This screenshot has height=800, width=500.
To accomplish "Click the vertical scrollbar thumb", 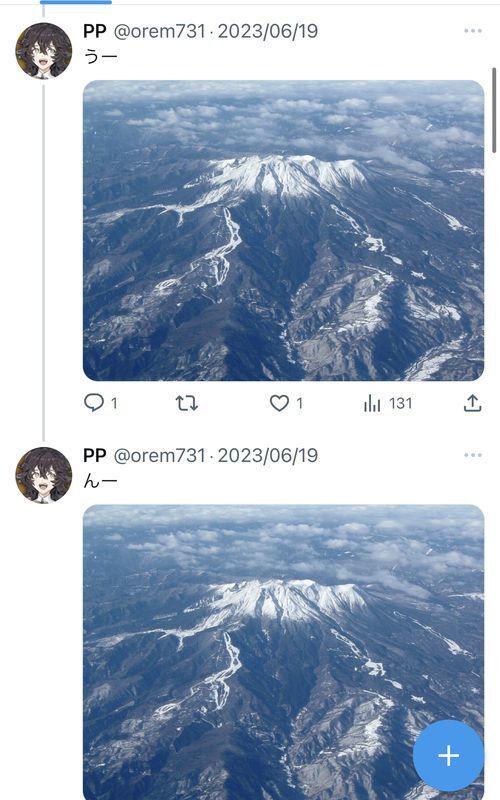I will pos(494,110).
